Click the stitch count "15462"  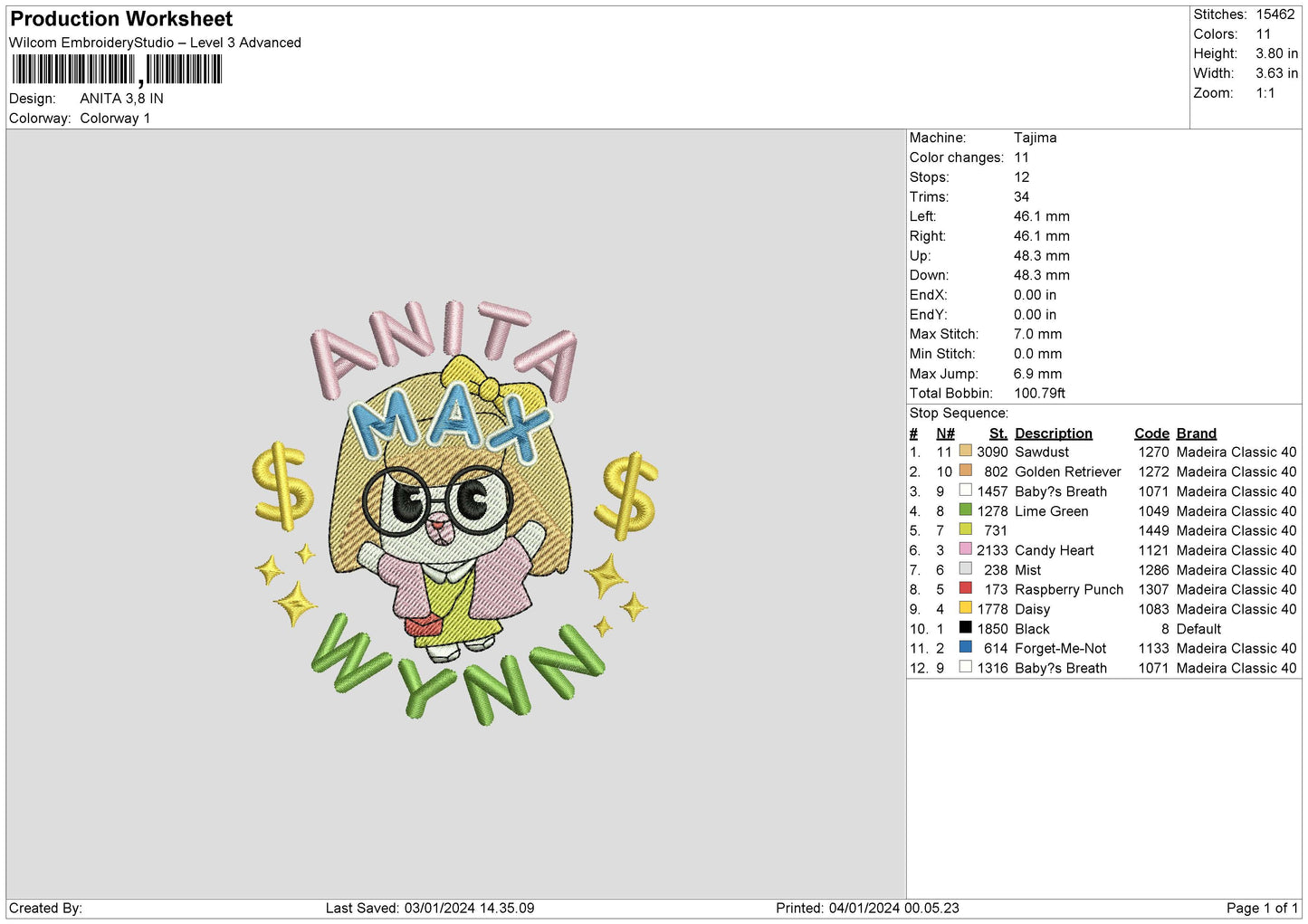coord(1275,14)
